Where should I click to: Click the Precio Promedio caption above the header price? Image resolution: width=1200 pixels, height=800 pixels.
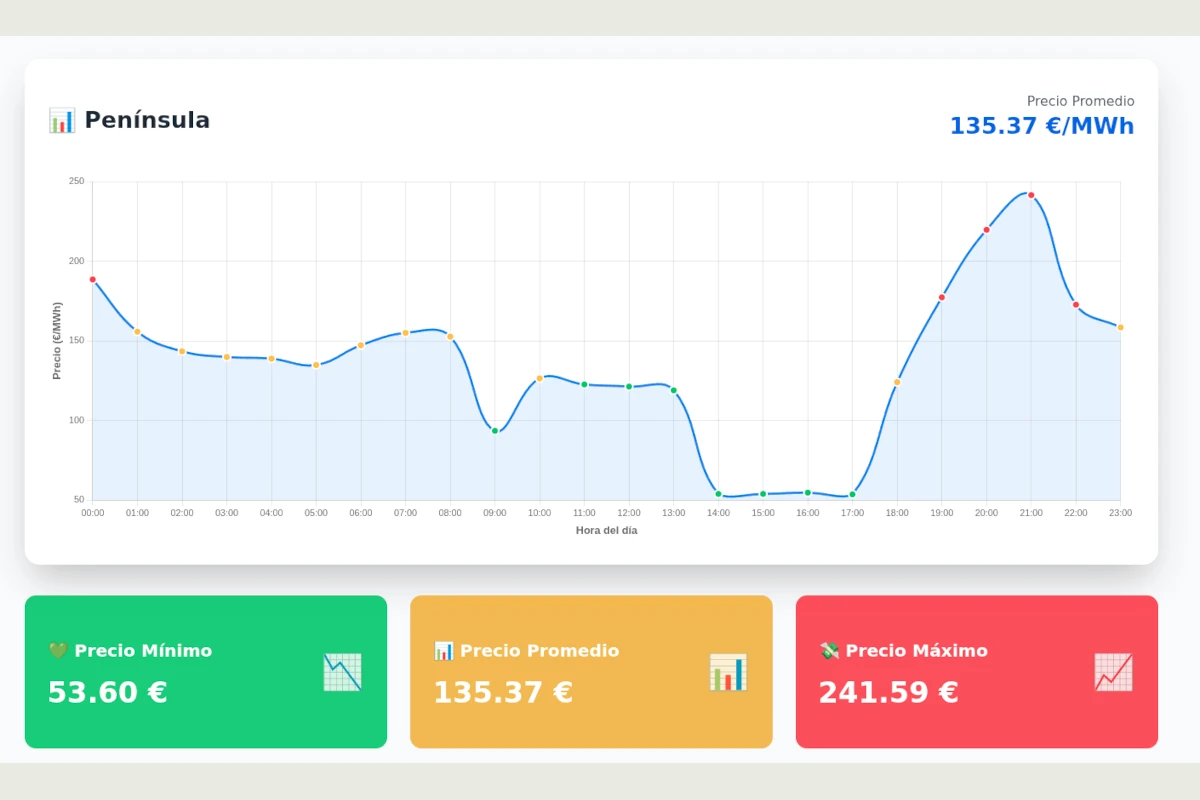click(1081, 101)
